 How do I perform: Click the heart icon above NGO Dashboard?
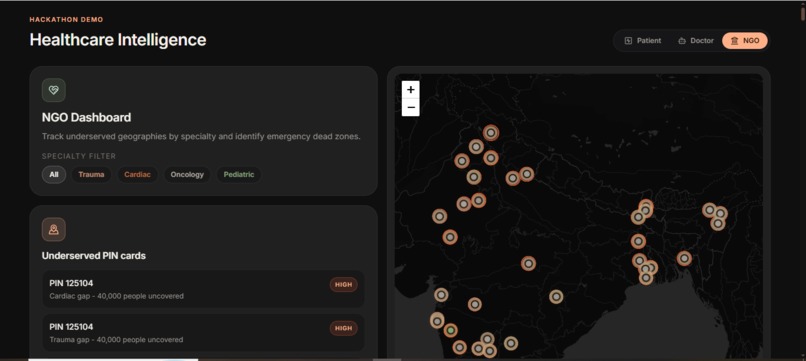point(53,90)
